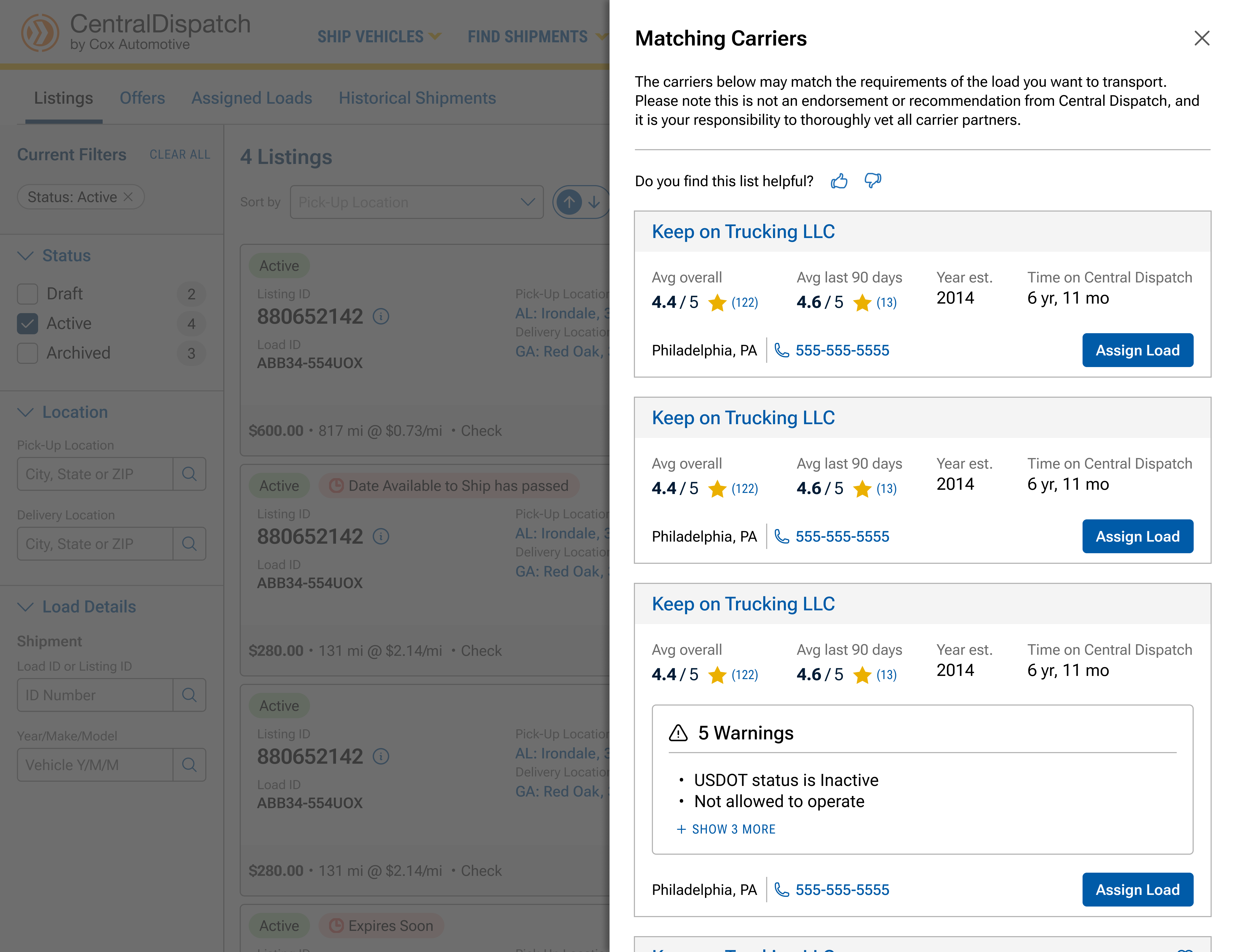Switch to the Historical Shipments tab

418,98
